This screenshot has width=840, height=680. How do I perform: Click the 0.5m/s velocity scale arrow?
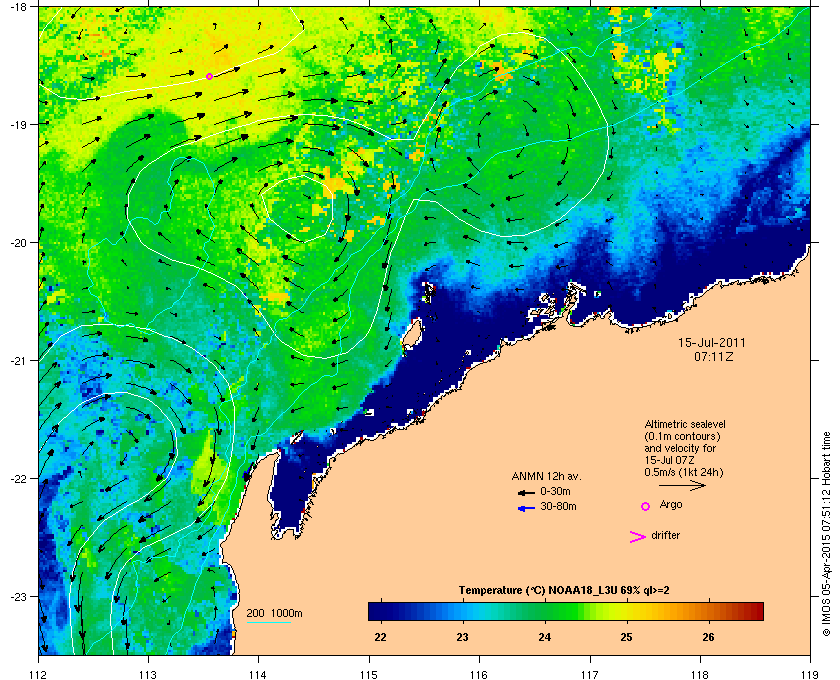click(682, 486)
